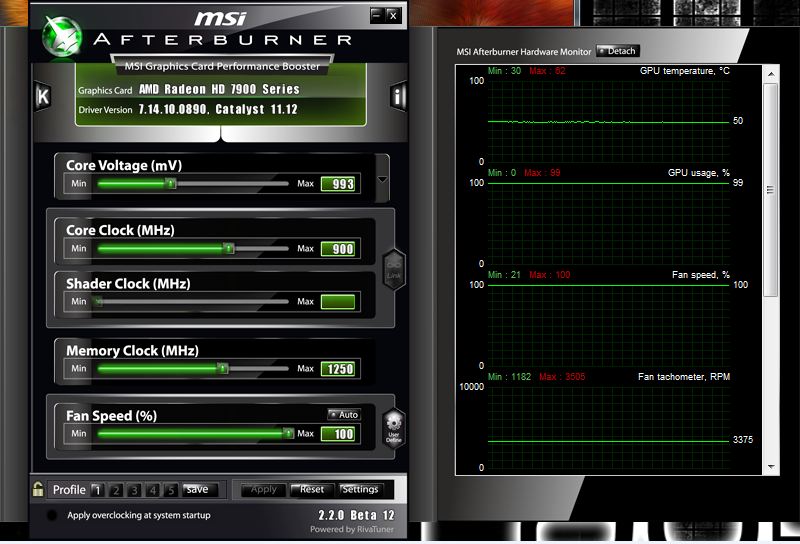
Task: Click the hardware monitor scrollbar thumb
Action: coord(771,190)
